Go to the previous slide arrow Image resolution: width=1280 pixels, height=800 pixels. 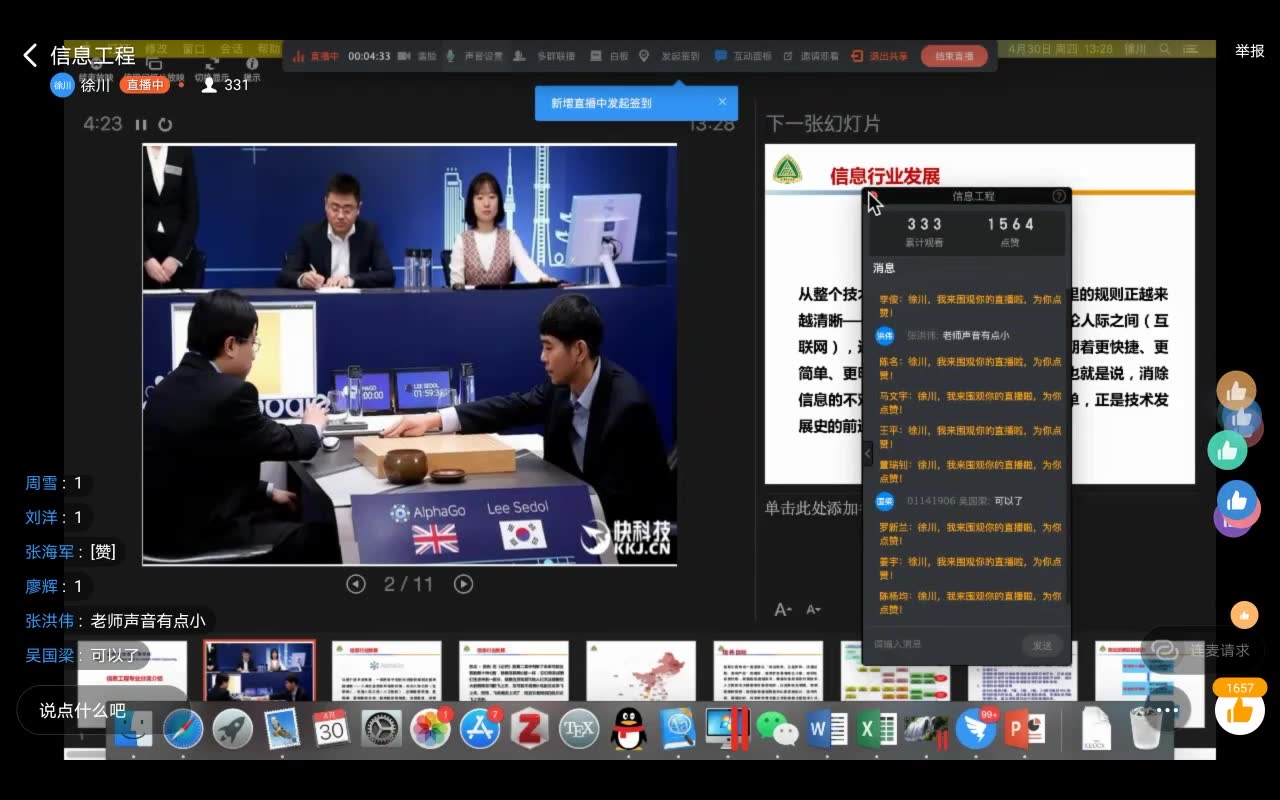356,584
